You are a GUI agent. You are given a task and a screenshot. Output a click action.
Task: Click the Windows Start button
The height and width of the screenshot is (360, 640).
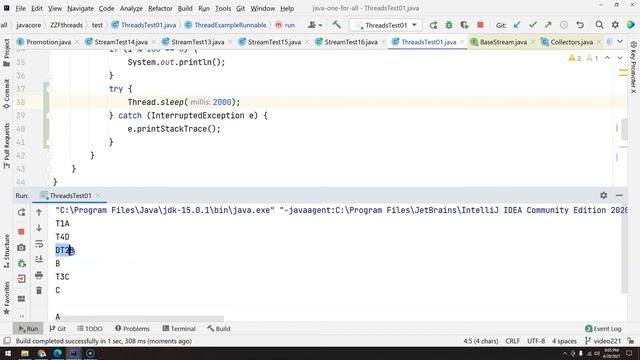pos(8,353)
